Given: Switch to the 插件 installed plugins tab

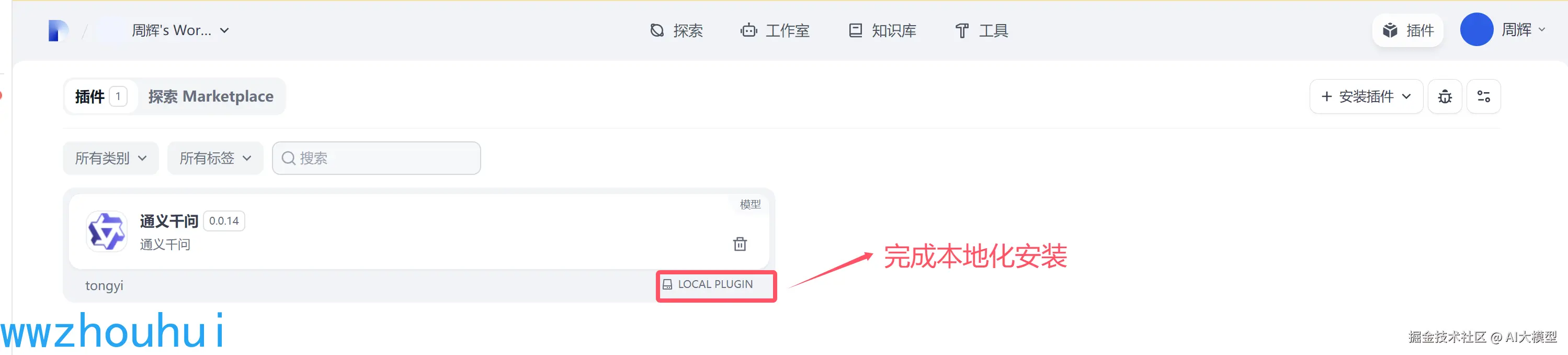Looking at the screenshot, I should [x=100, y=96].
